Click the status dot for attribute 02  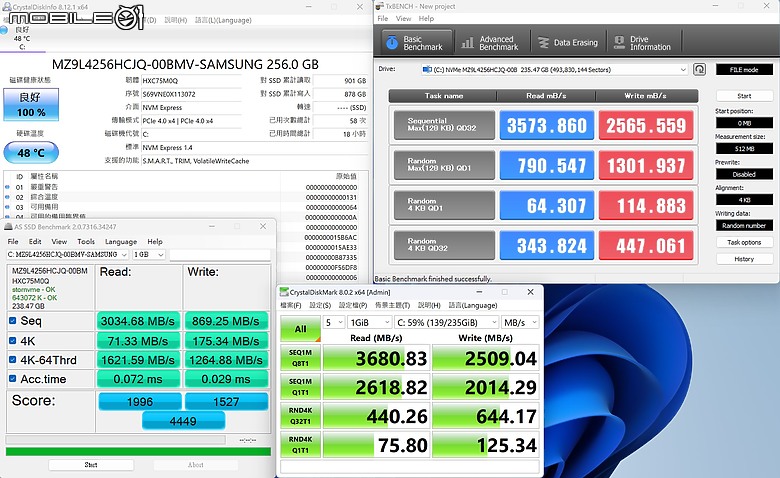7,197
